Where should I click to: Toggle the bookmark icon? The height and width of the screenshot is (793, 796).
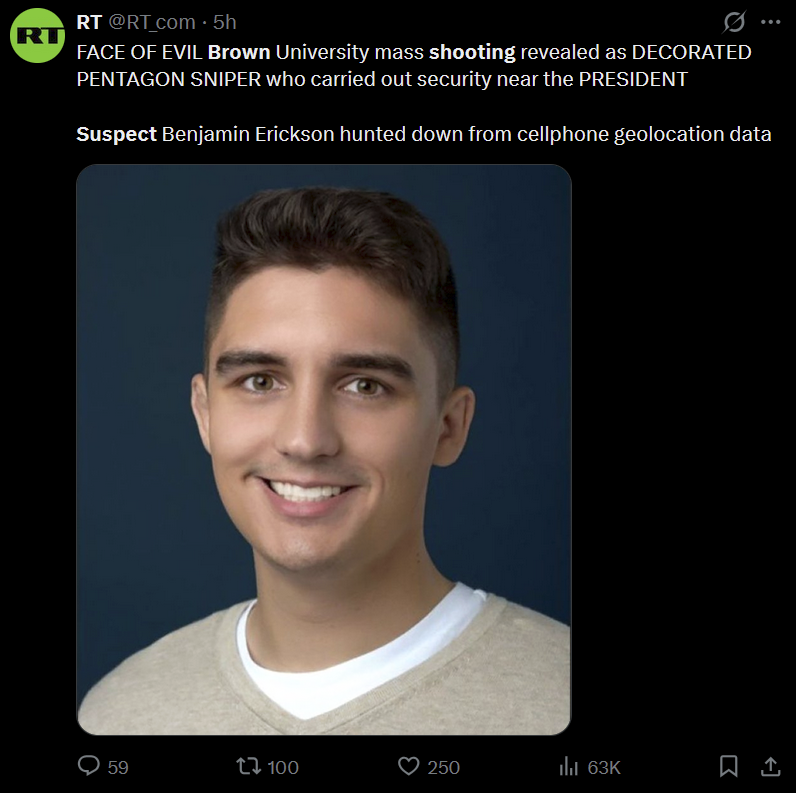coord(729,766)
